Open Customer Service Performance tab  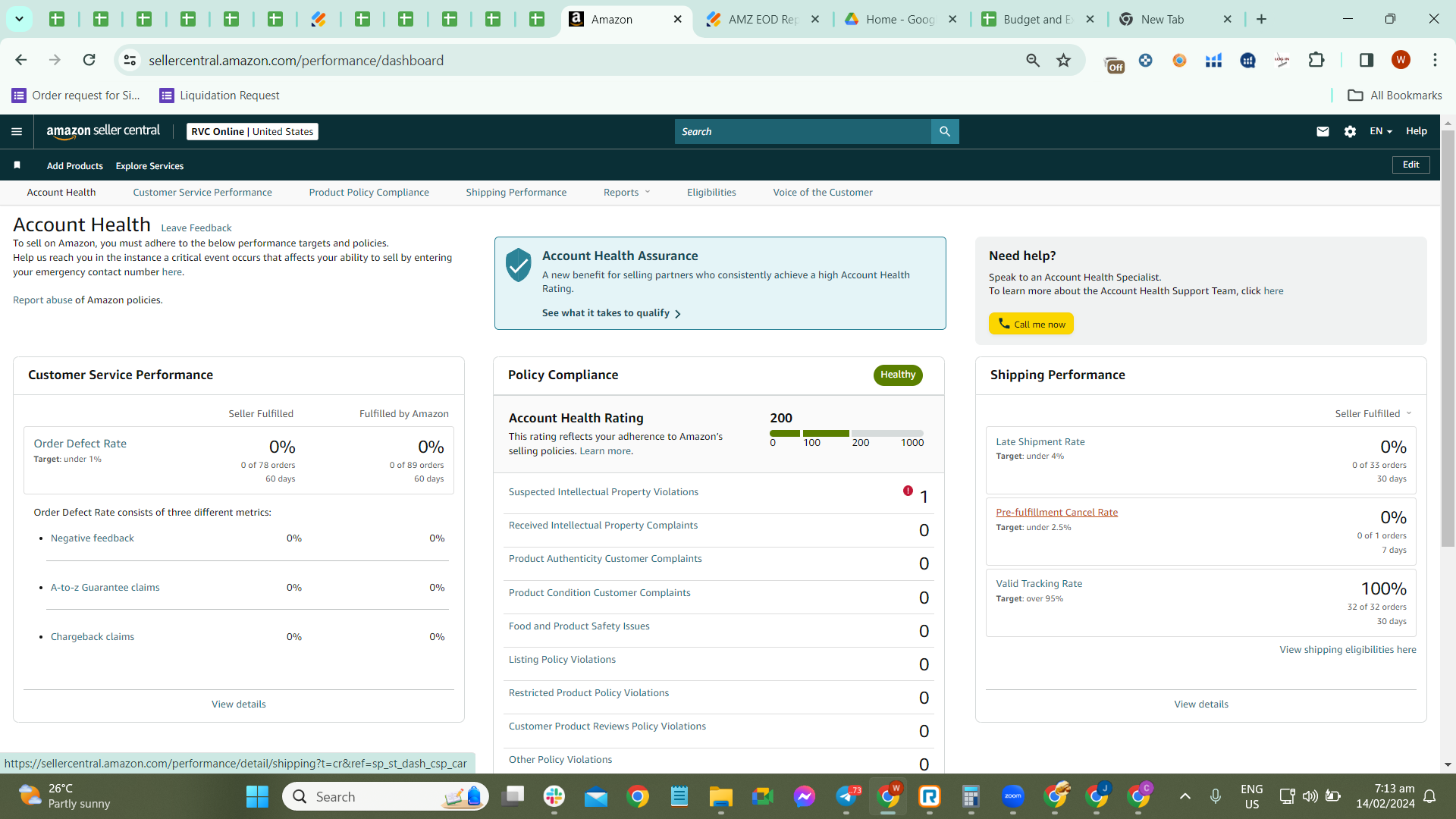click(202, 193)
